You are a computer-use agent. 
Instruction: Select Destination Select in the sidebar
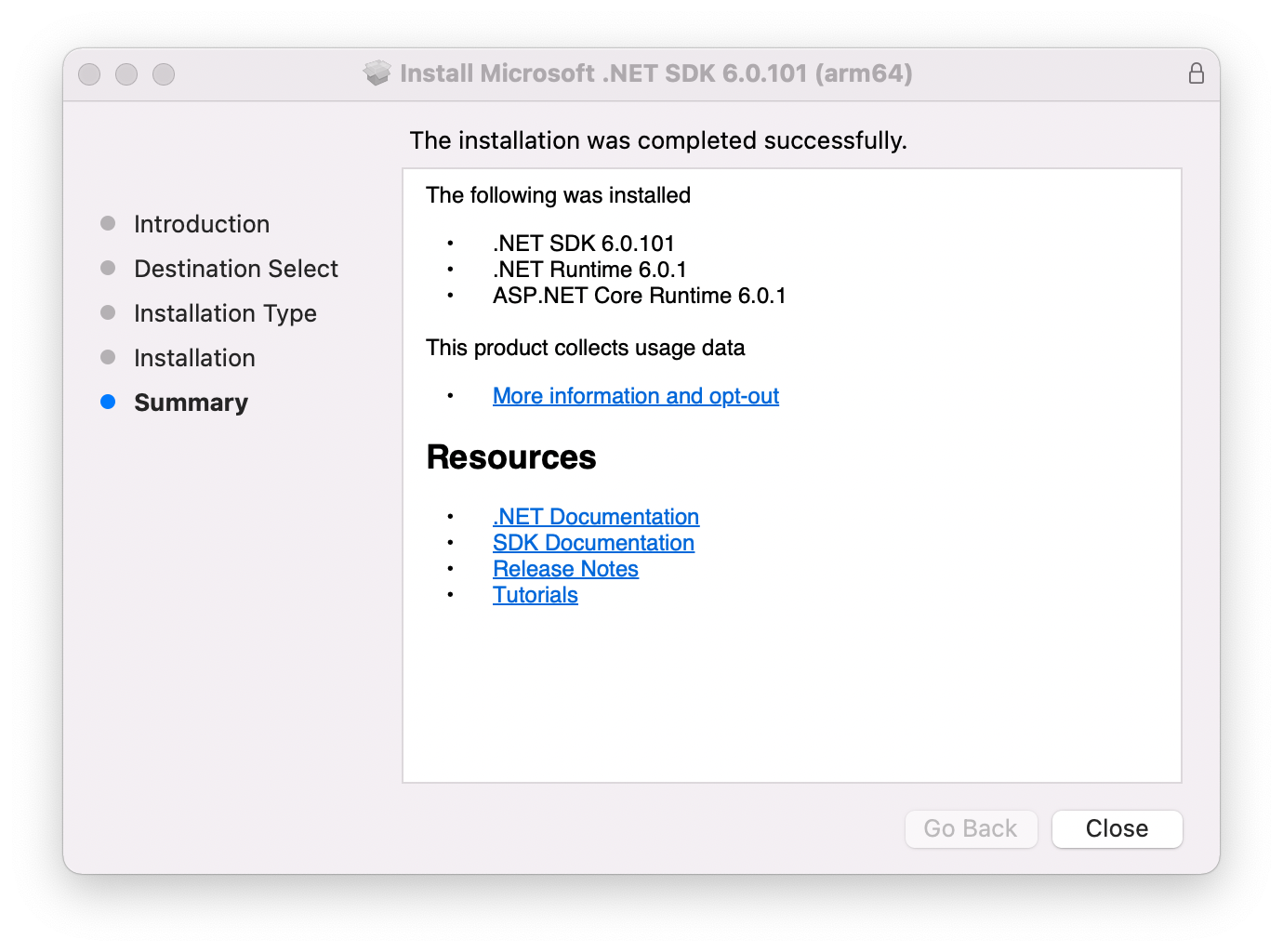point(236,268)
